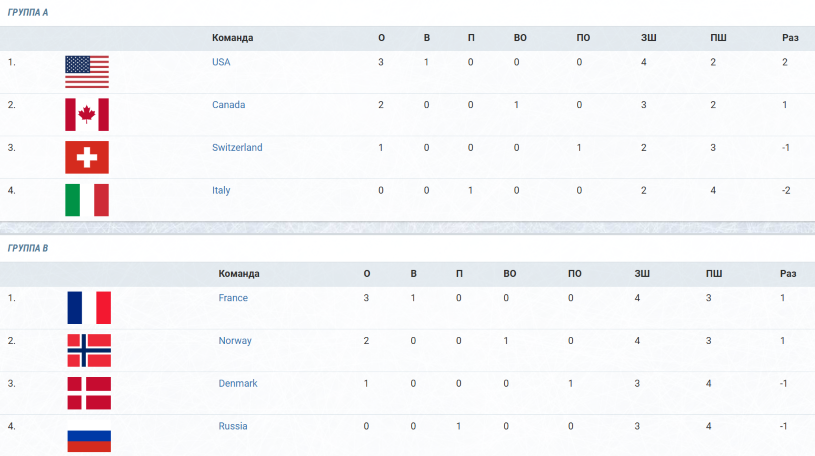This screenshot has height=456, width=815.
Task: Select the Группа A heading
Action: point(28,12)
